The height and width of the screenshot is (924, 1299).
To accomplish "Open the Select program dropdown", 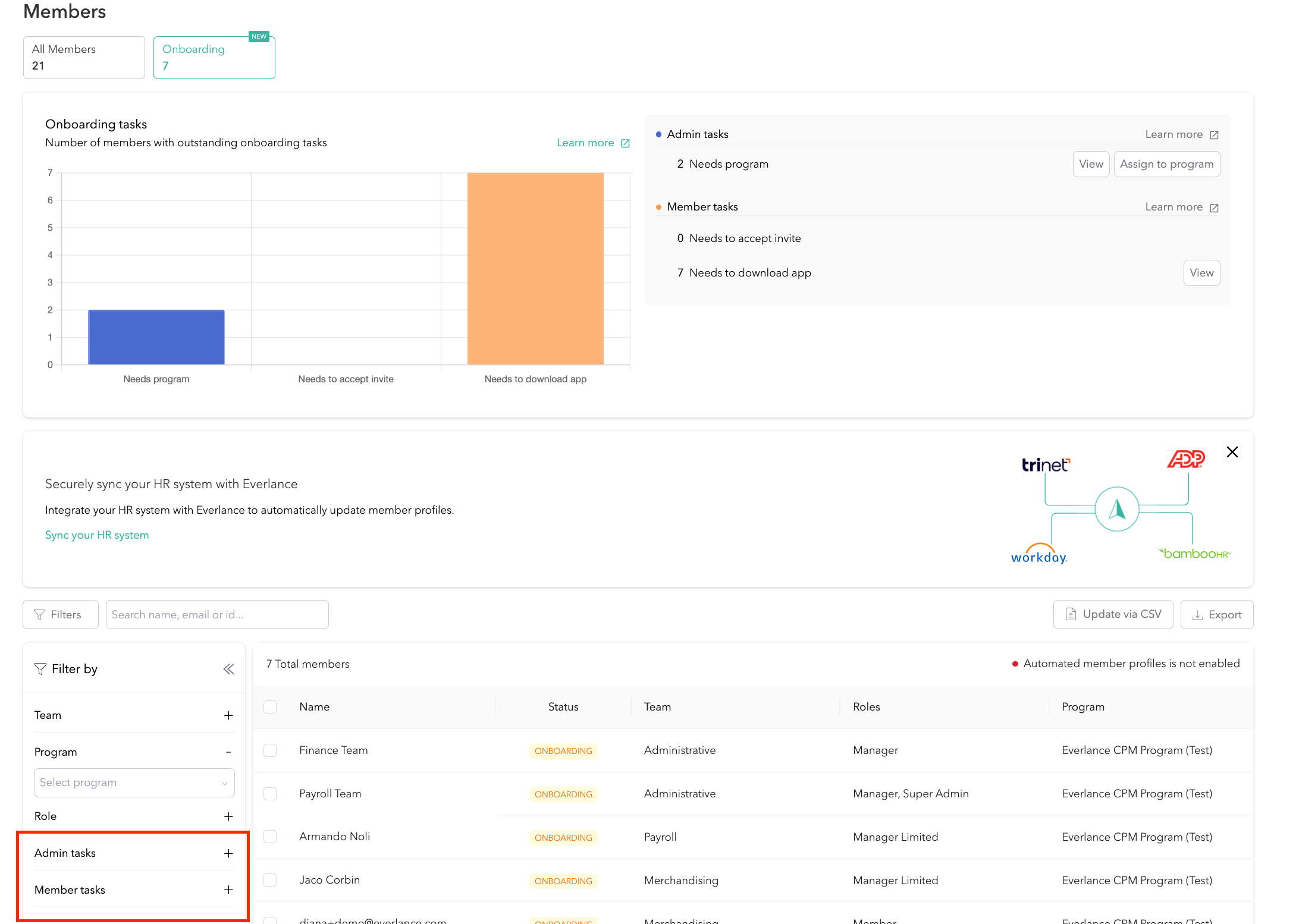I will coord(134,782).
